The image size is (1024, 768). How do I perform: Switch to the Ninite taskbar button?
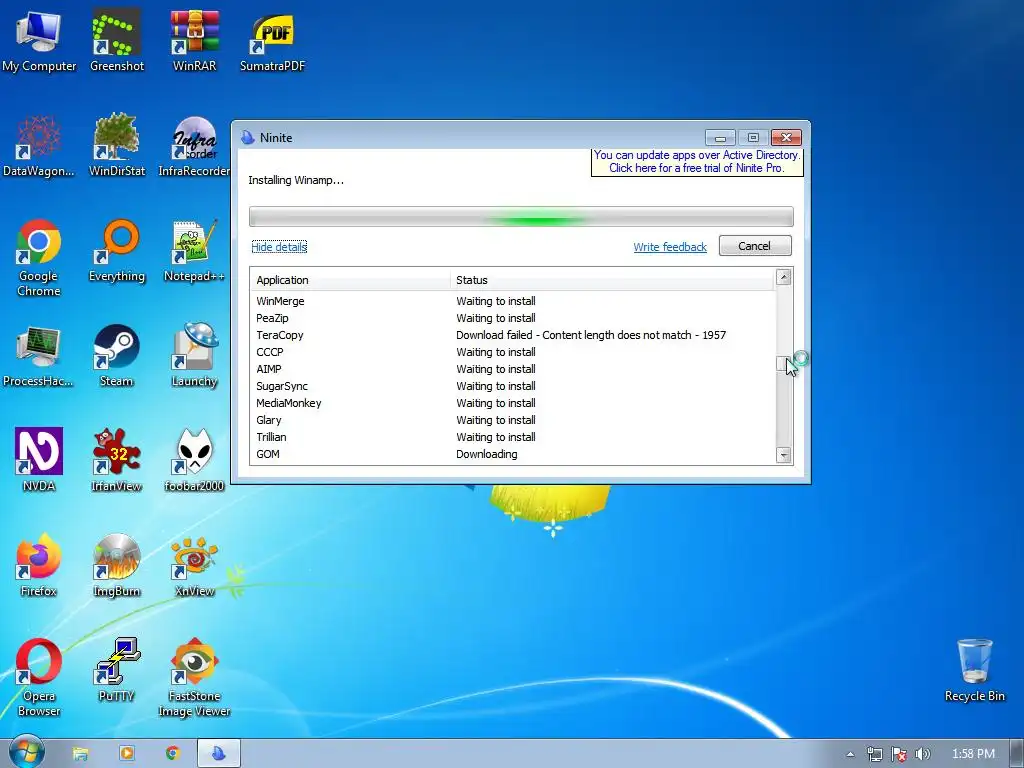coord(219,754)
